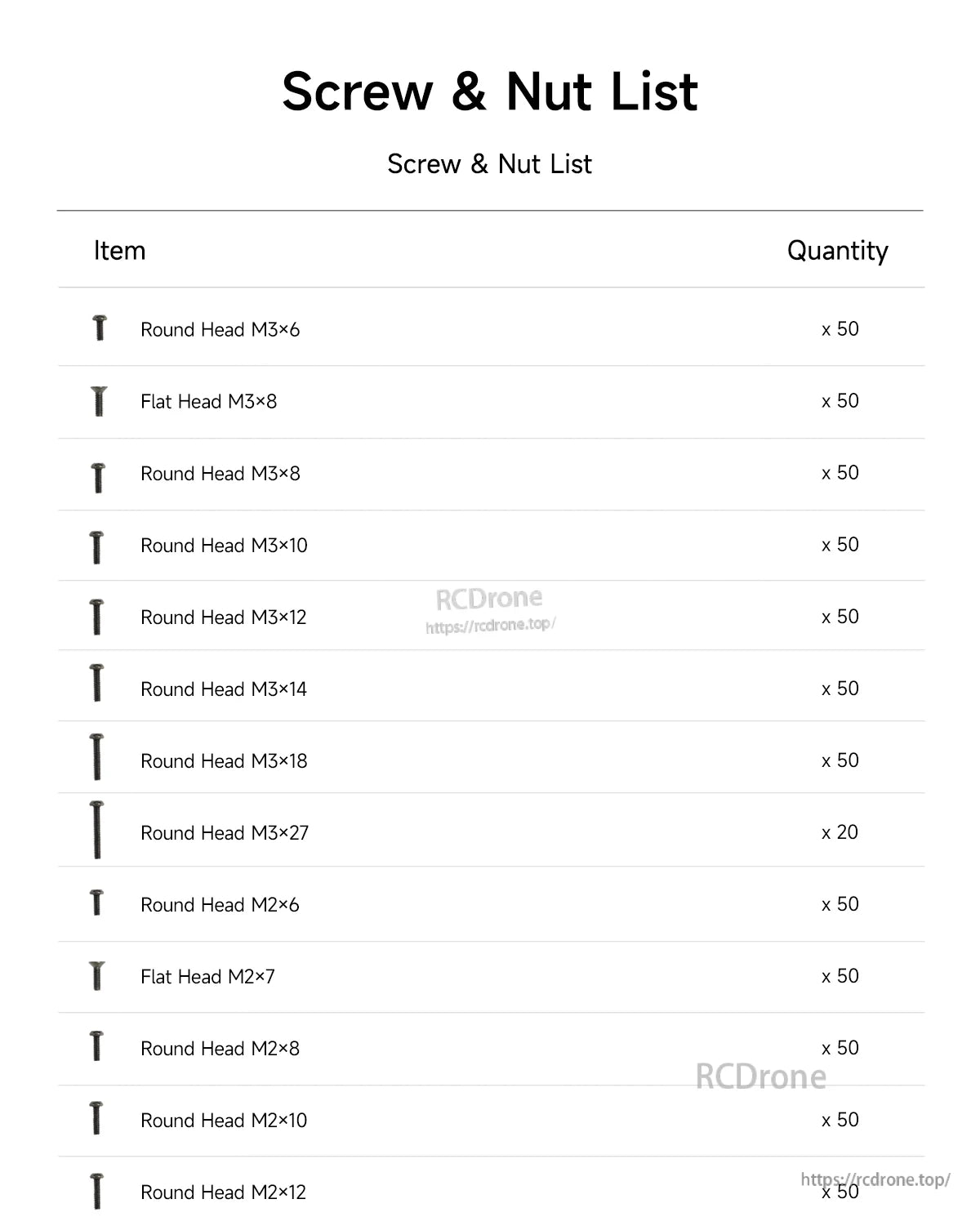Click the "Round Head M3×12" label
The image size is (980, 1217).
coord(223,617)
